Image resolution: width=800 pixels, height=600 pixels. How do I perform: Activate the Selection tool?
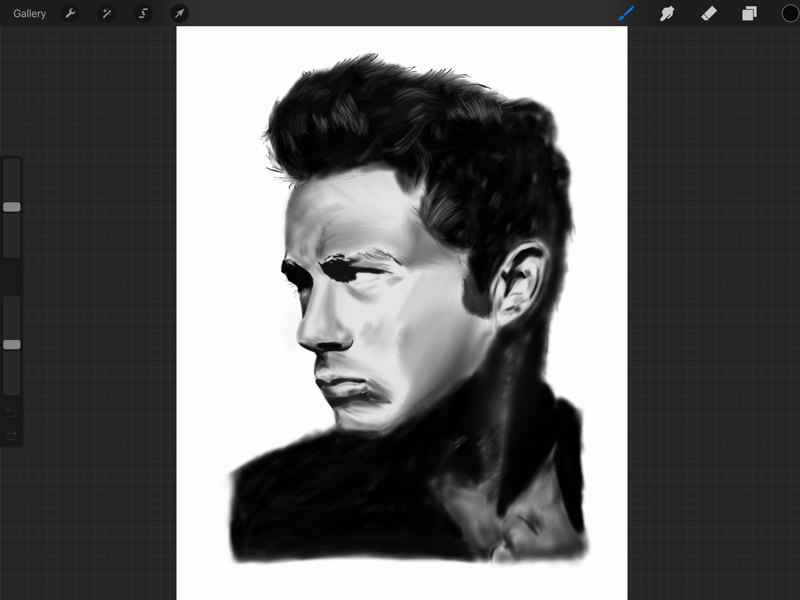143,14
